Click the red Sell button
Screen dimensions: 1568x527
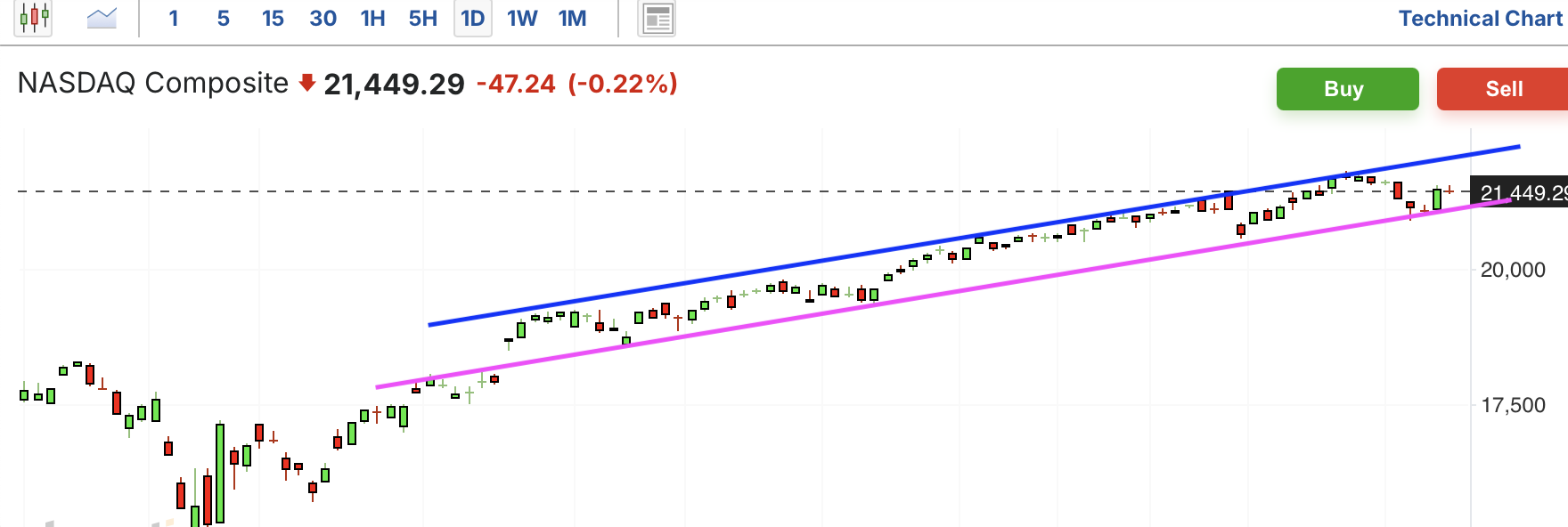(1503, 89)
